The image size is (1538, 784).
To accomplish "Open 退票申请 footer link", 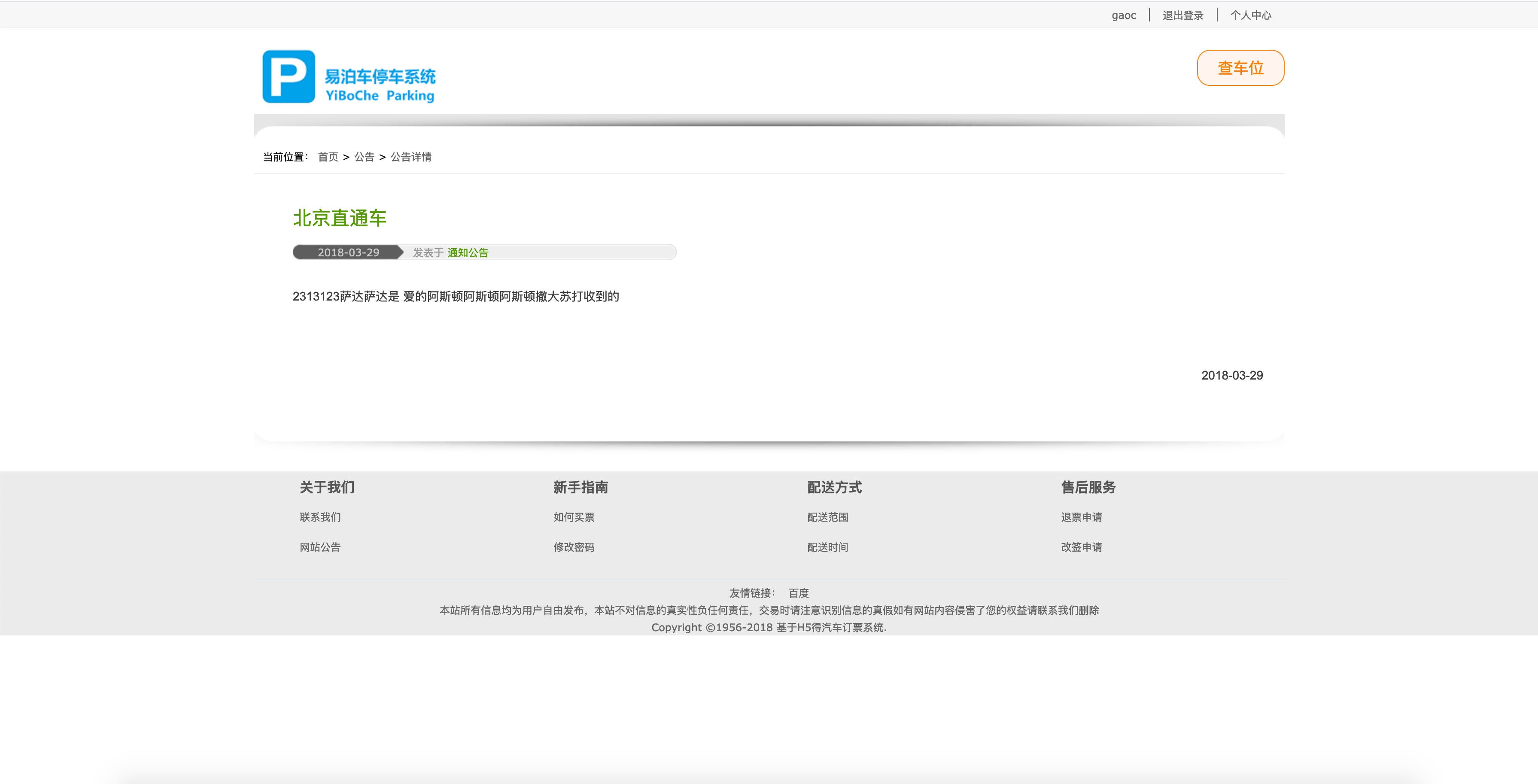I will [1081, 517].
